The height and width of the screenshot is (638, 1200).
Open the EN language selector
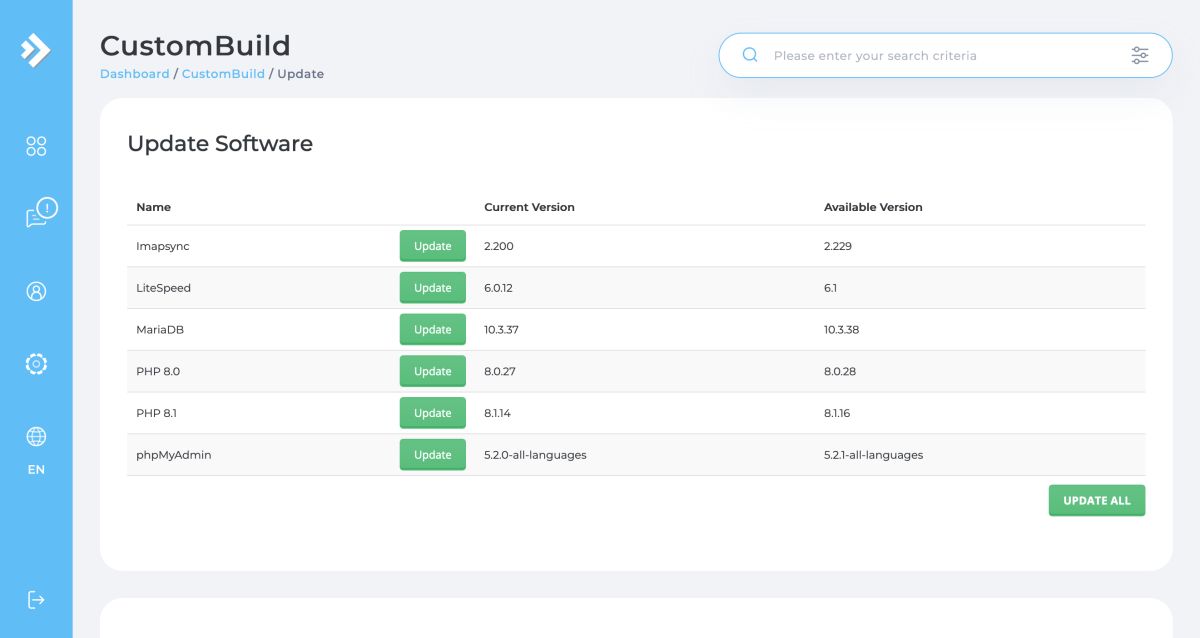36,470
